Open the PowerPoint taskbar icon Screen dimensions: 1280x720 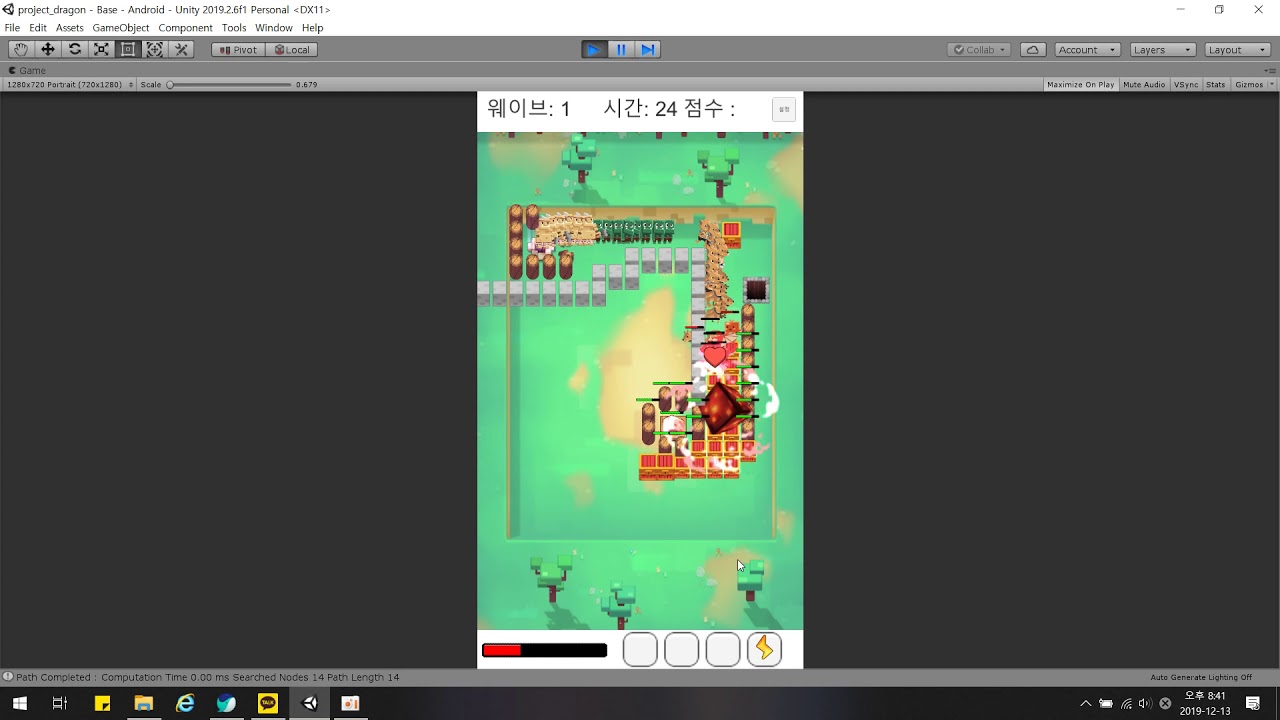point(350,703)
